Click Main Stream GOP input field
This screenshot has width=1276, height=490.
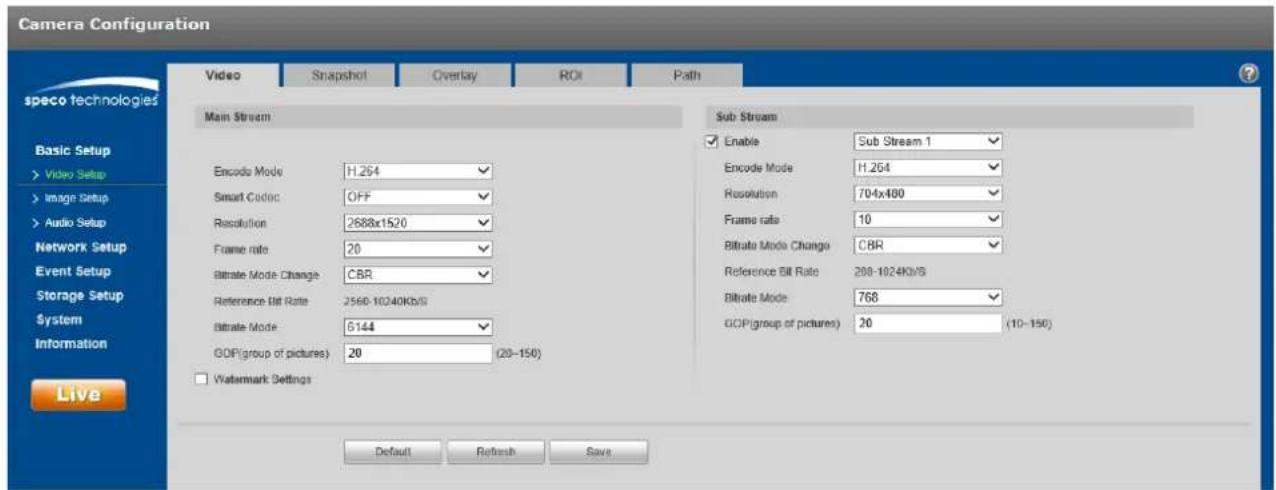click(417, 353)
